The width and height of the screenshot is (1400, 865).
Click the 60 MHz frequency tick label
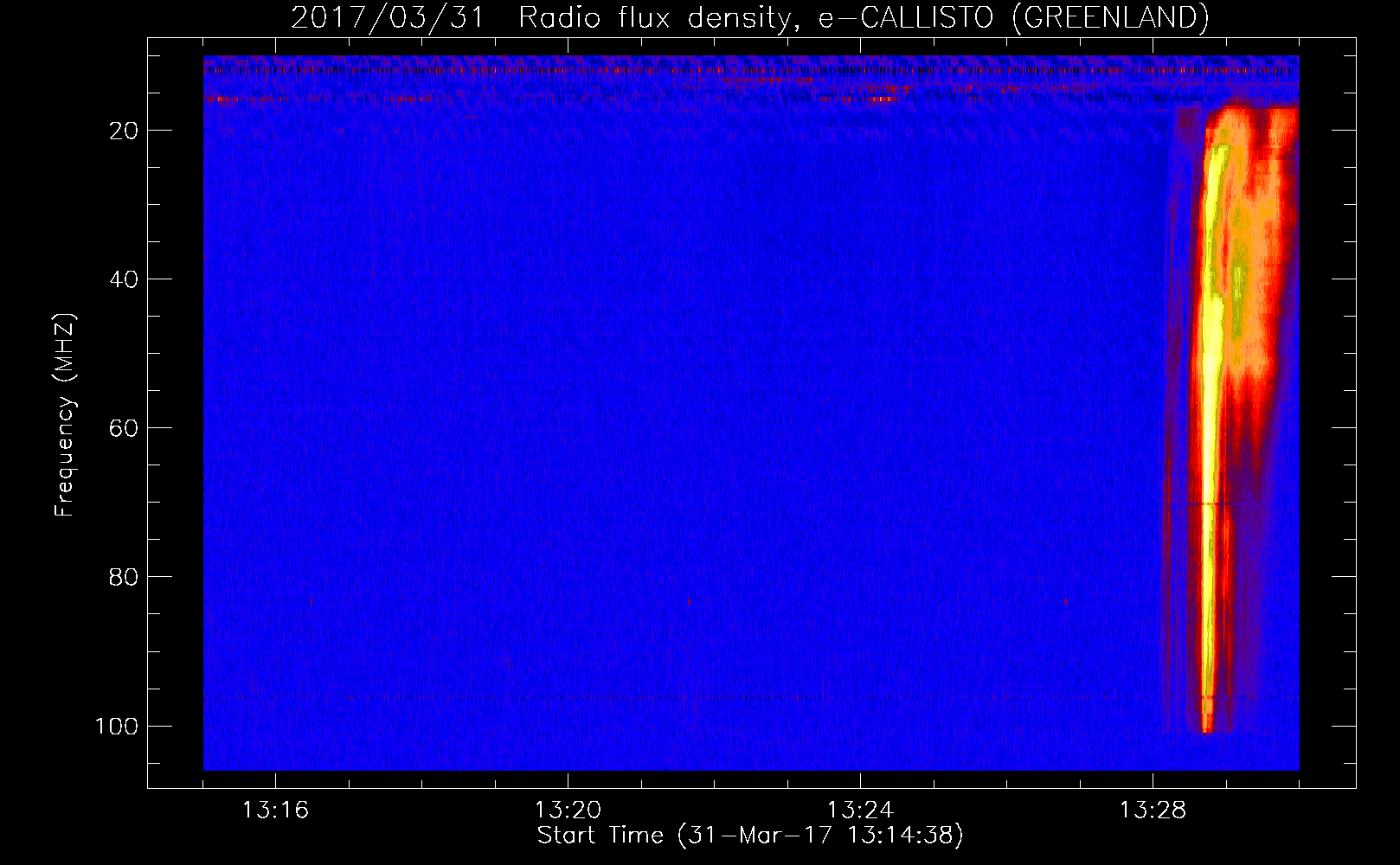(x=124, y=428)
